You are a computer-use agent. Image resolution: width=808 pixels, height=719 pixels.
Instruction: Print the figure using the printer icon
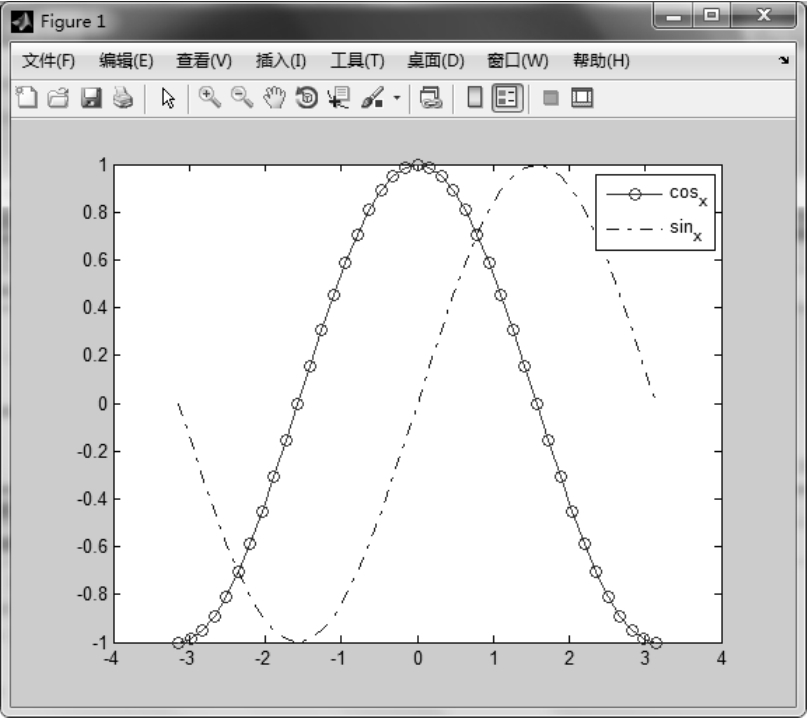click(x=122, y=98)
